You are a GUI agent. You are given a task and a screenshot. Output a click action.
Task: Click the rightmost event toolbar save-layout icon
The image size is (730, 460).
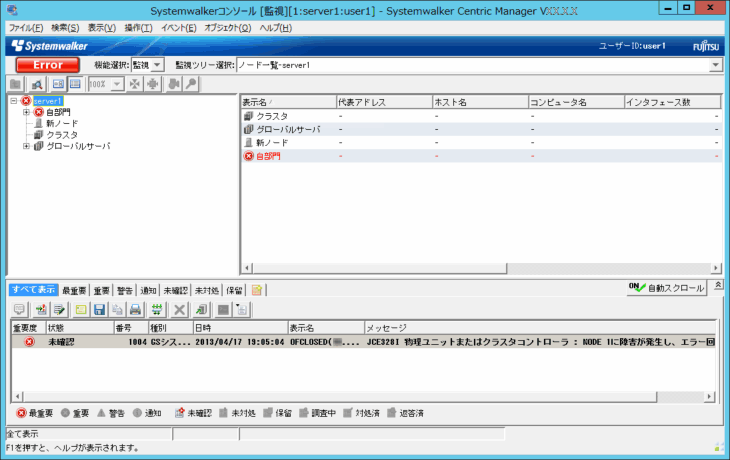pos(242,310)
